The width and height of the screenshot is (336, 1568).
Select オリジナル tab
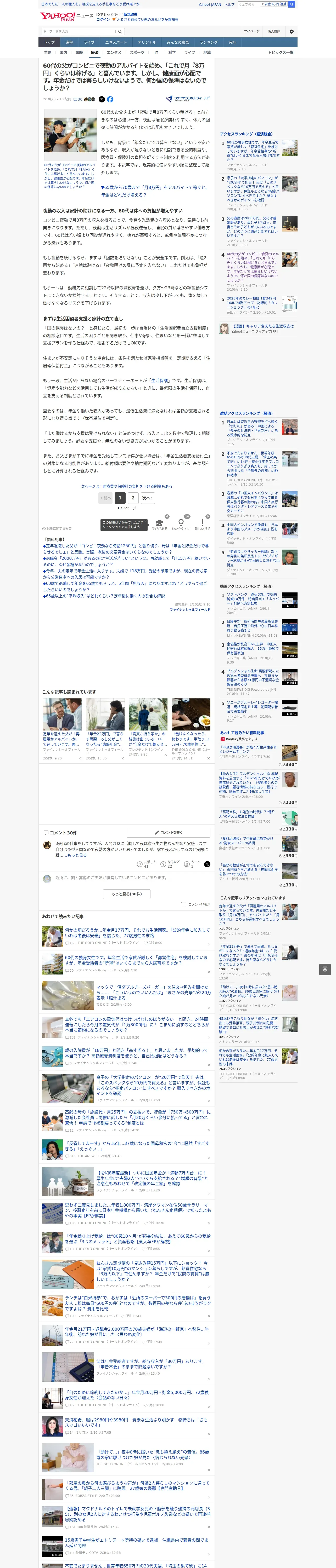pos(147,43)
